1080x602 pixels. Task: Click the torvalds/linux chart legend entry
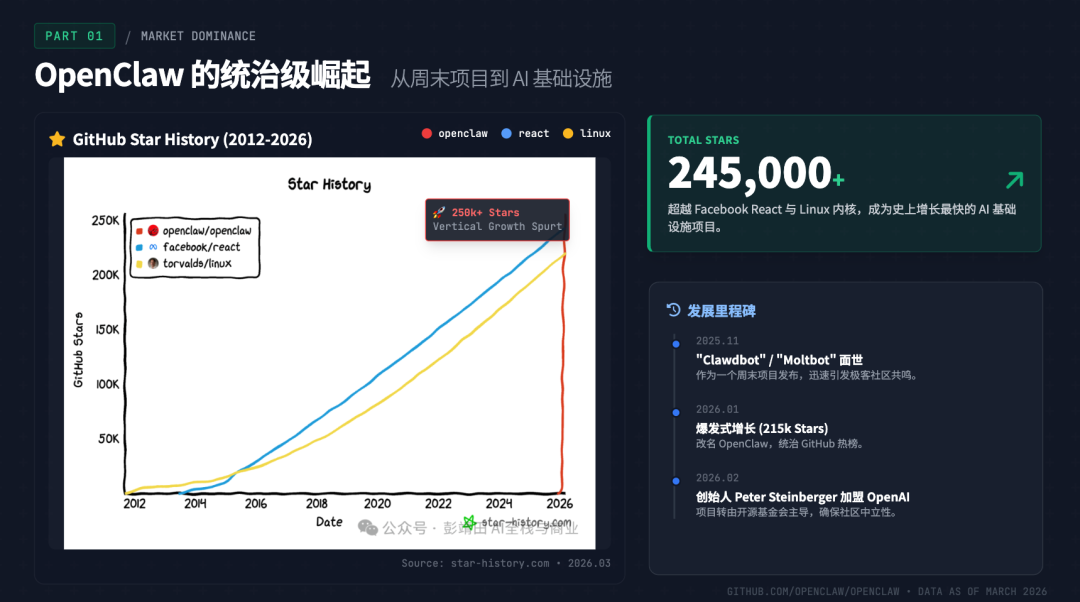[185, 263]
